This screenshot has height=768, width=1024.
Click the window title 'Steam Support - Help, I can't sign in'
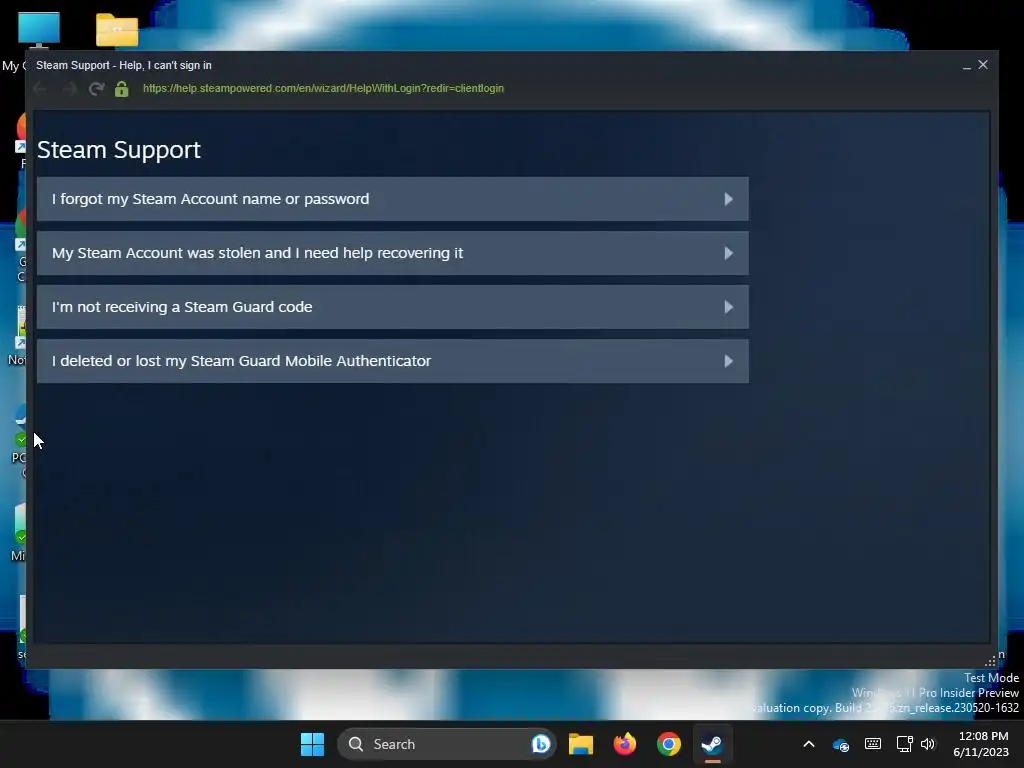123,65
